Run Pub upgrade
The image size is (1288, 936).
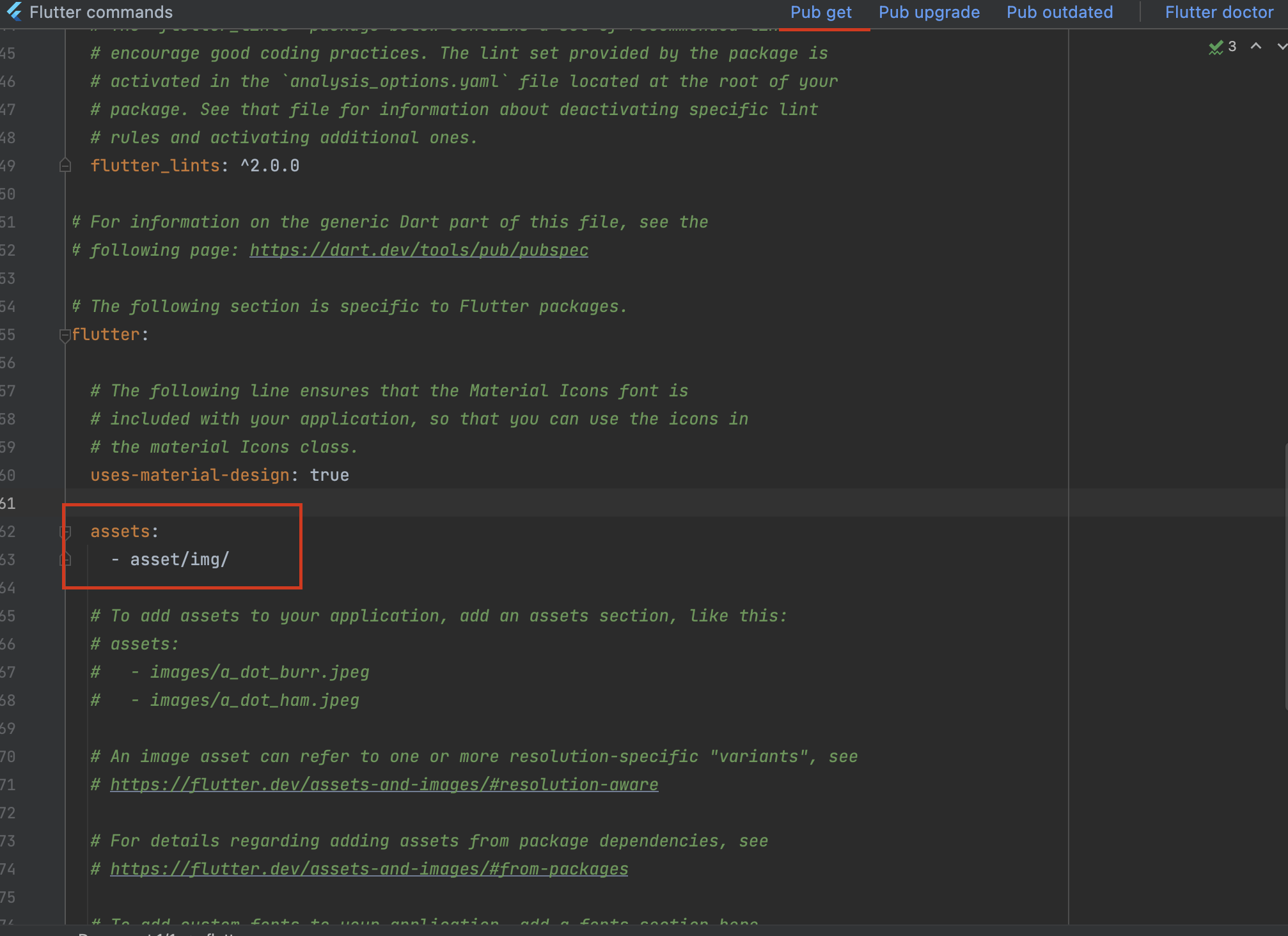click(x=929, y=12)
